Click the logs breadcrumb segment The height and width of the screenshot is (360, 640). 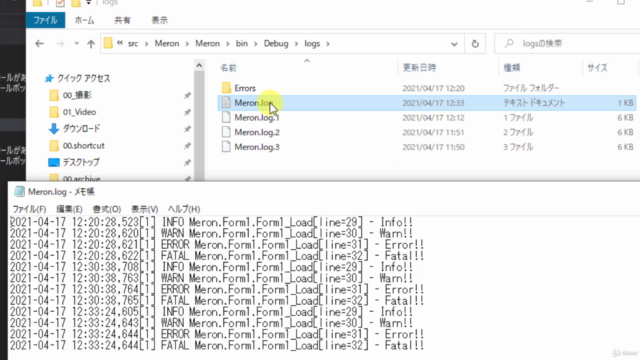312,44
